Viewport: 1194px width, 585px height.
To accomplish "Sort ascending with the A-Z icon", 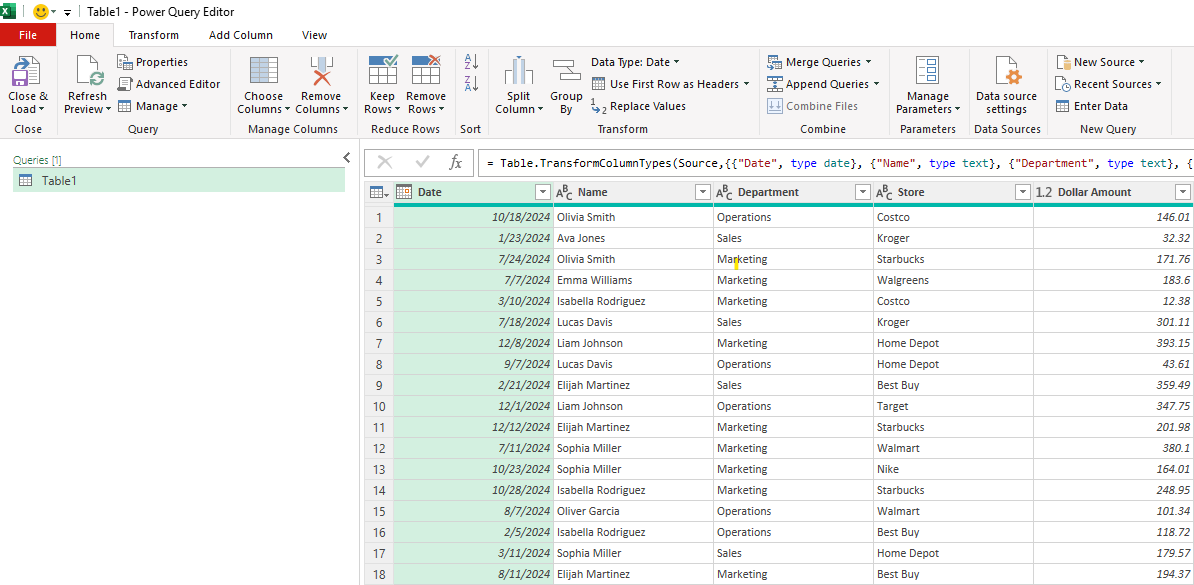I will [471, 62].
